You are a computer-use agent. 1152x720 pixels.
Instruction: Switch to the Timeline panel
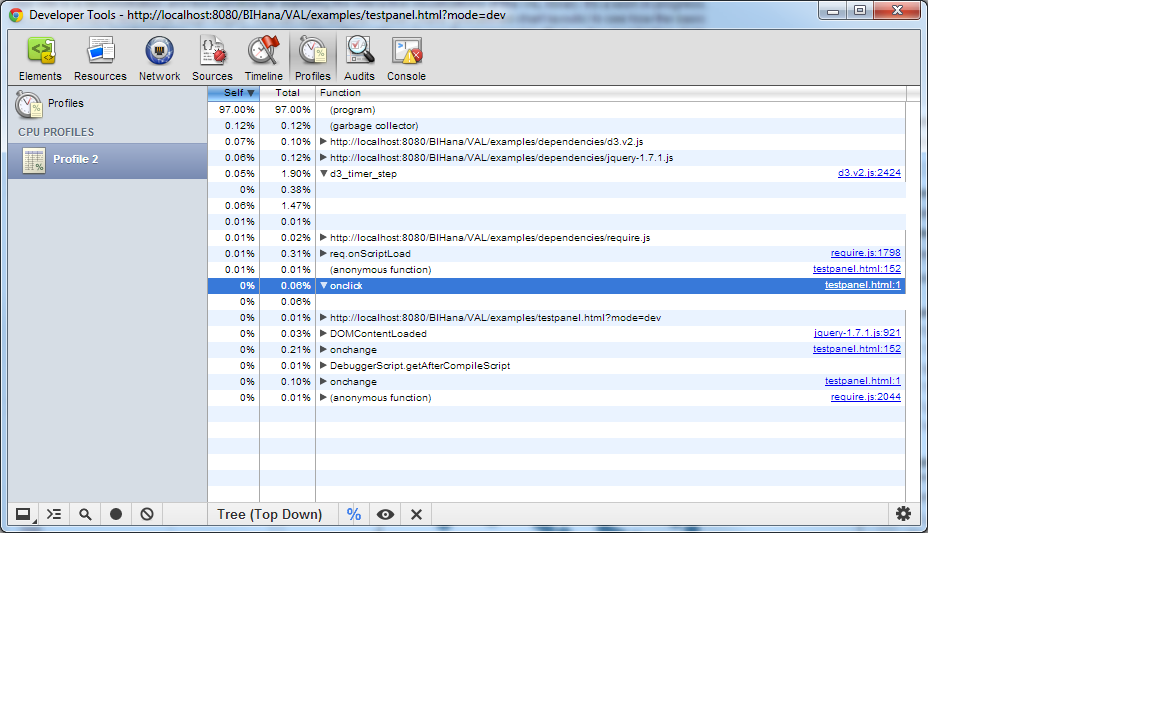tap(263, 58)
